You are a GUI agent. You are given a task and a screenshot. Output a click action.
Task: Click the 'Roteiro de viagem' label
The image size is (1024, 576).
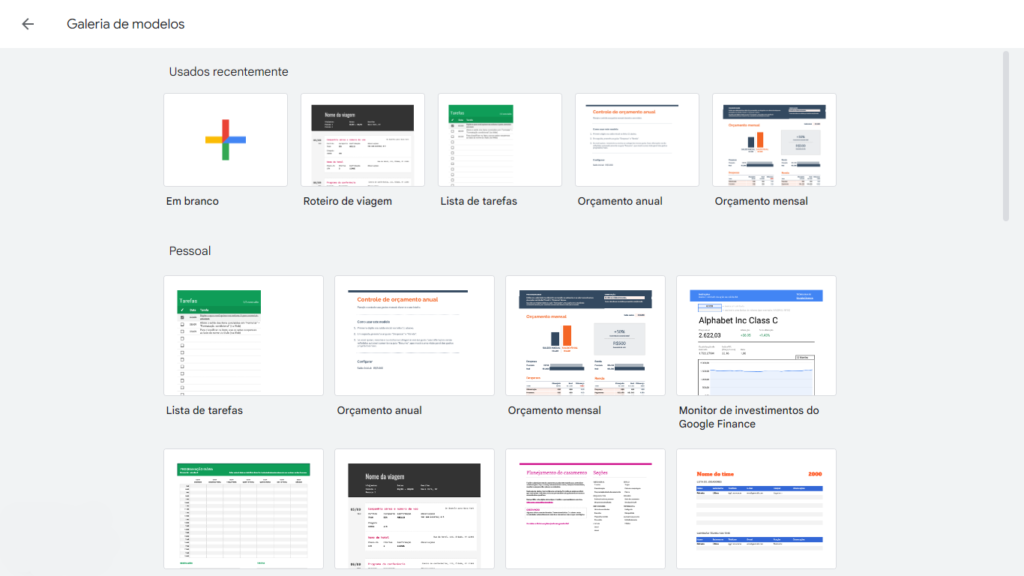347,201
